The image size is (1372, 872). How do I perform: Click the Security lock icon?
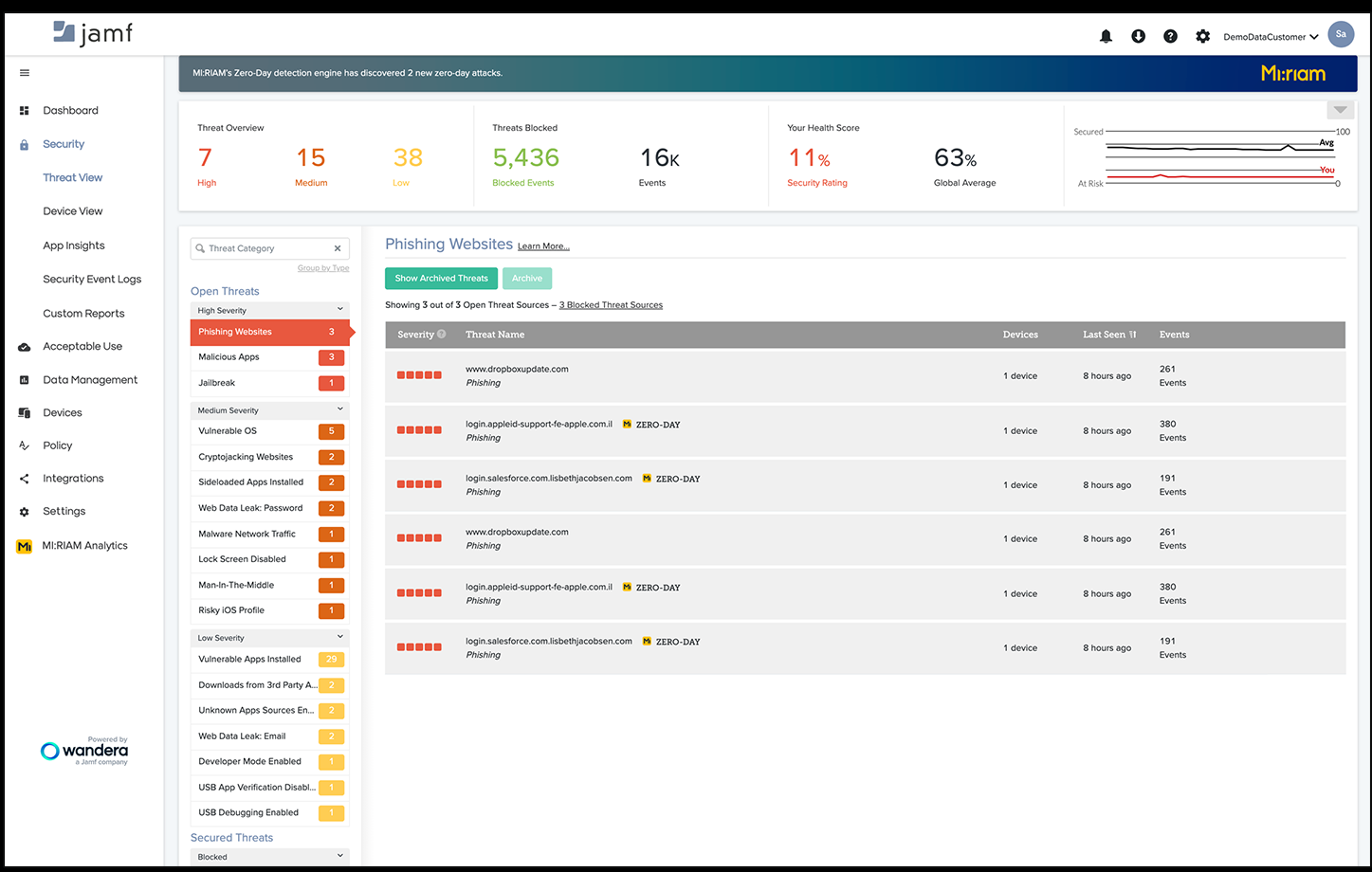[25, 145]
